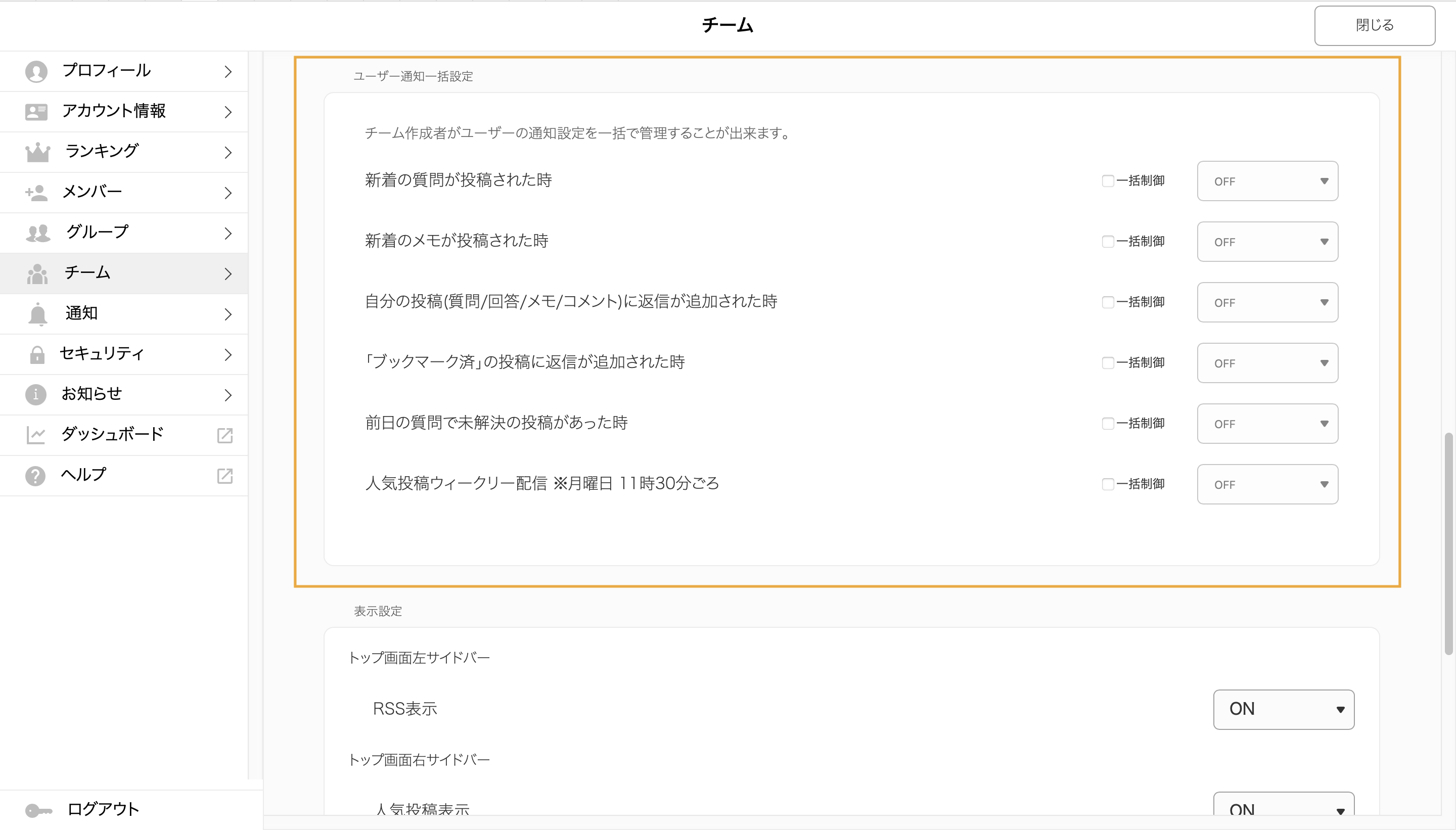Click the ヘルプ question mark icon

pos(35,476)
